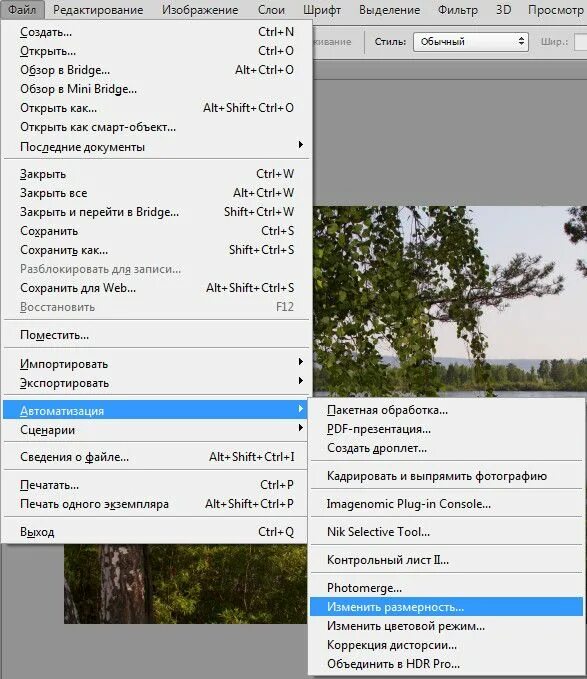
Task: Select Печать одного экземпляра item
Action: pos(157,504)
